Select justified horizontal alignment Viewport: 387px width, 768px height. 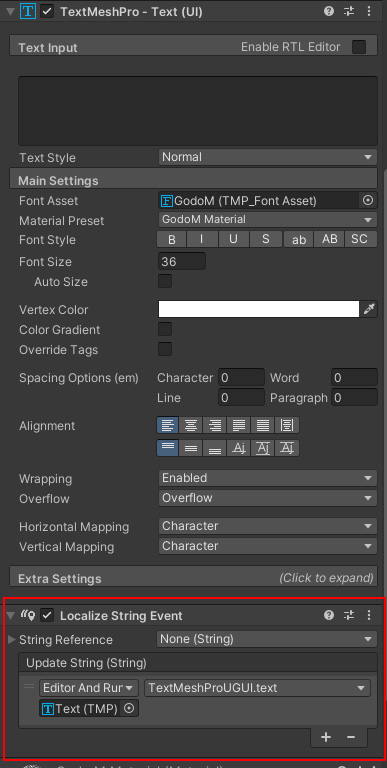point(239,425)
